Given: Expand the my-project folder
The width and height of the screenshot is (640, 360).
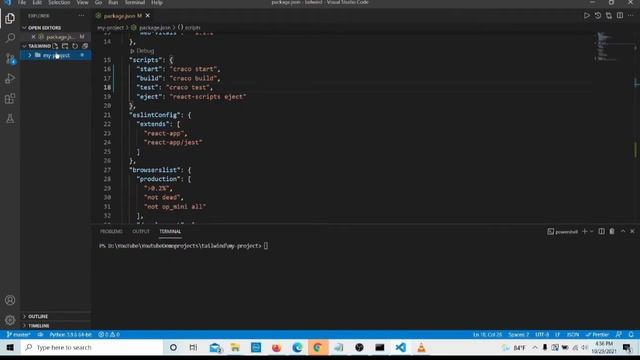Looking at the screenshot, I should [x=56, y=55].
